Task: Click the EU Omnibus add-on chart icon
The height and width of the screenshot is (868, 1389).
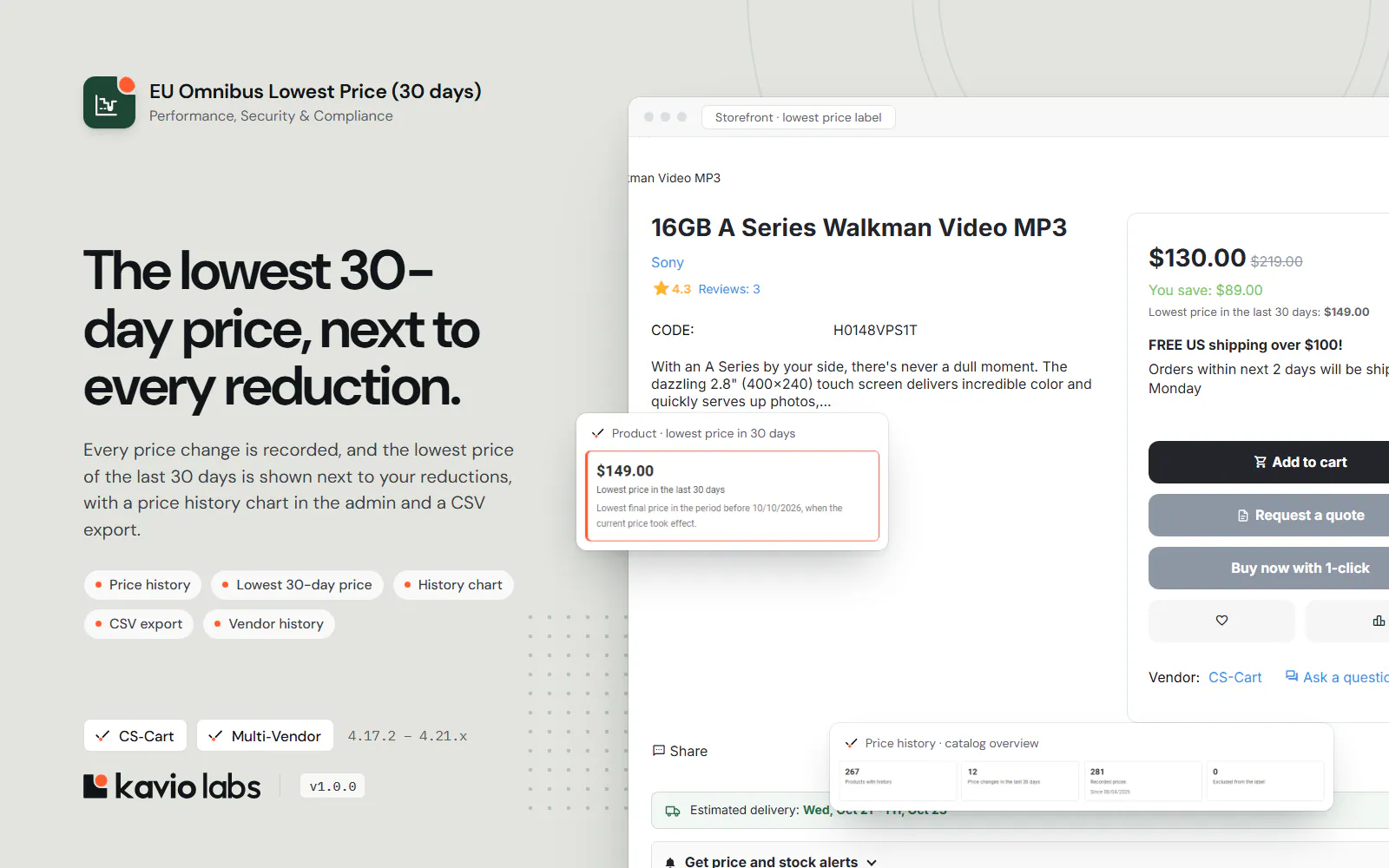Action: [109, 102]
